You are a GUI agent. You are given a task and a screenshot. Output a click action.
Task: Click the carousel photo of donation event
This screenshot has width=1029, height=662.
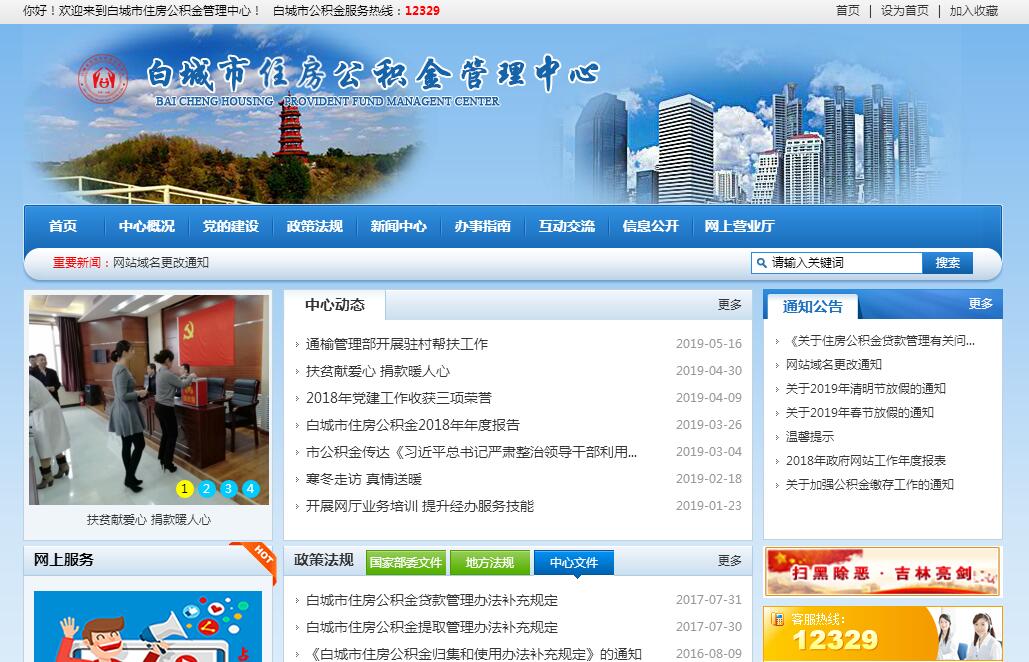point(149,400)
